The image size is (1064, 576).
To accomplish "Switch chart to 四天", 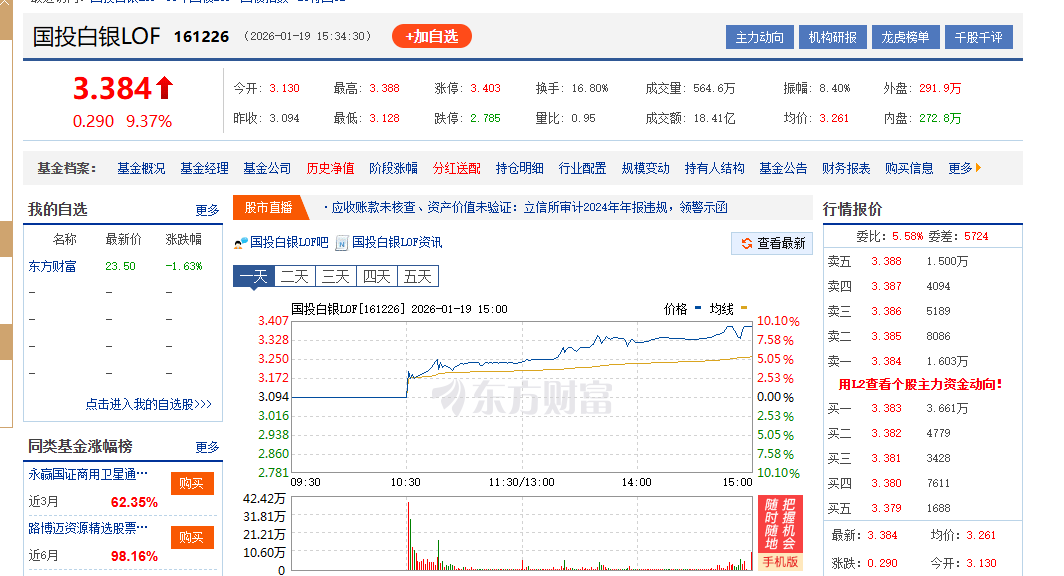I will coord(377,276).
